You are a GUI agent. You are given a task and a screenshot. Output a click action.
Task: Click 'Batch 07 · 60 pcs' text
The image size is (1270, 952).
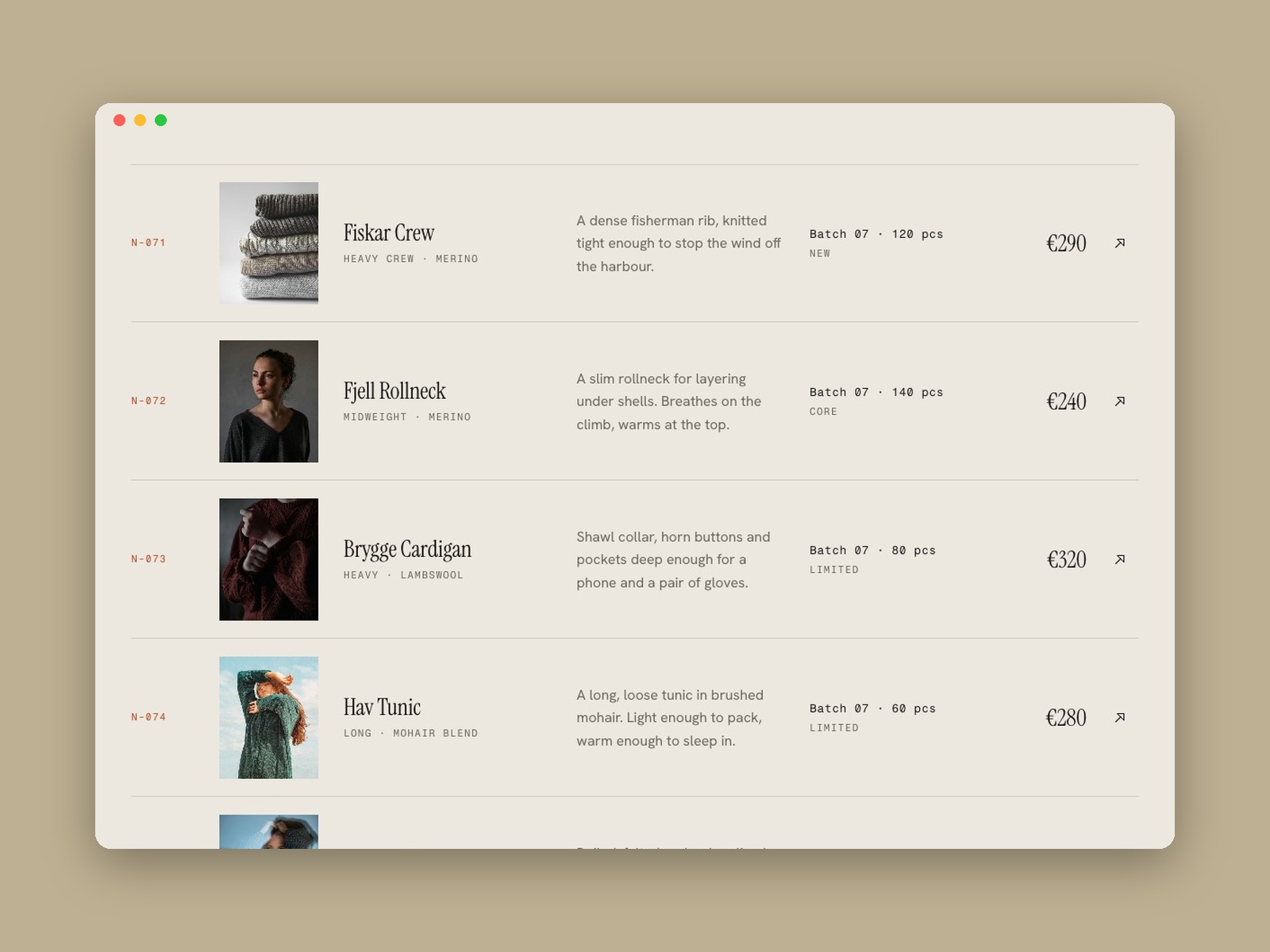point(872,708)
